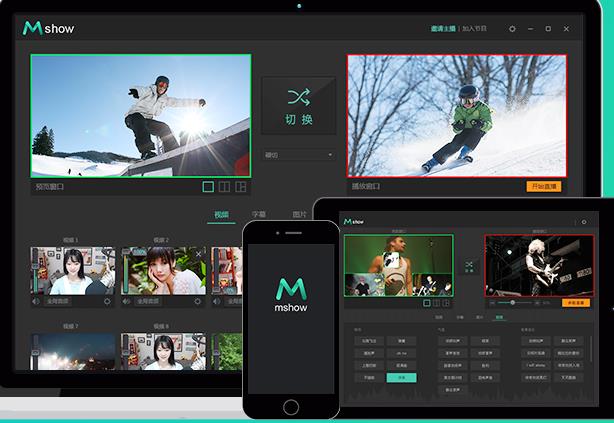Click the tablet's shuffle switch icon
This screenshot has width=614, height=423.
tap(469, 266)
